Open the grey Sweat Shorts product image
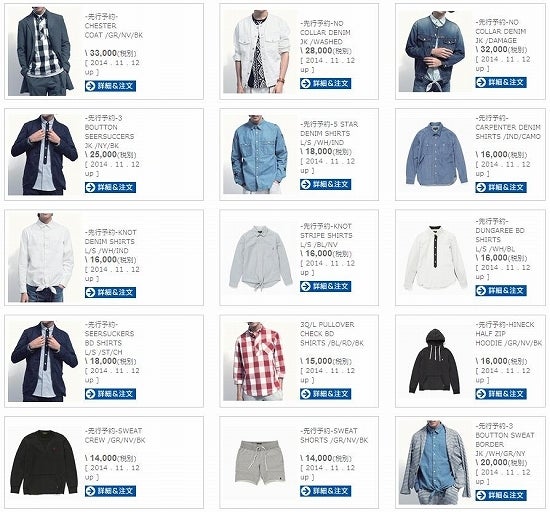The height and width of the screenshot is (512, 550). (260, 462)
